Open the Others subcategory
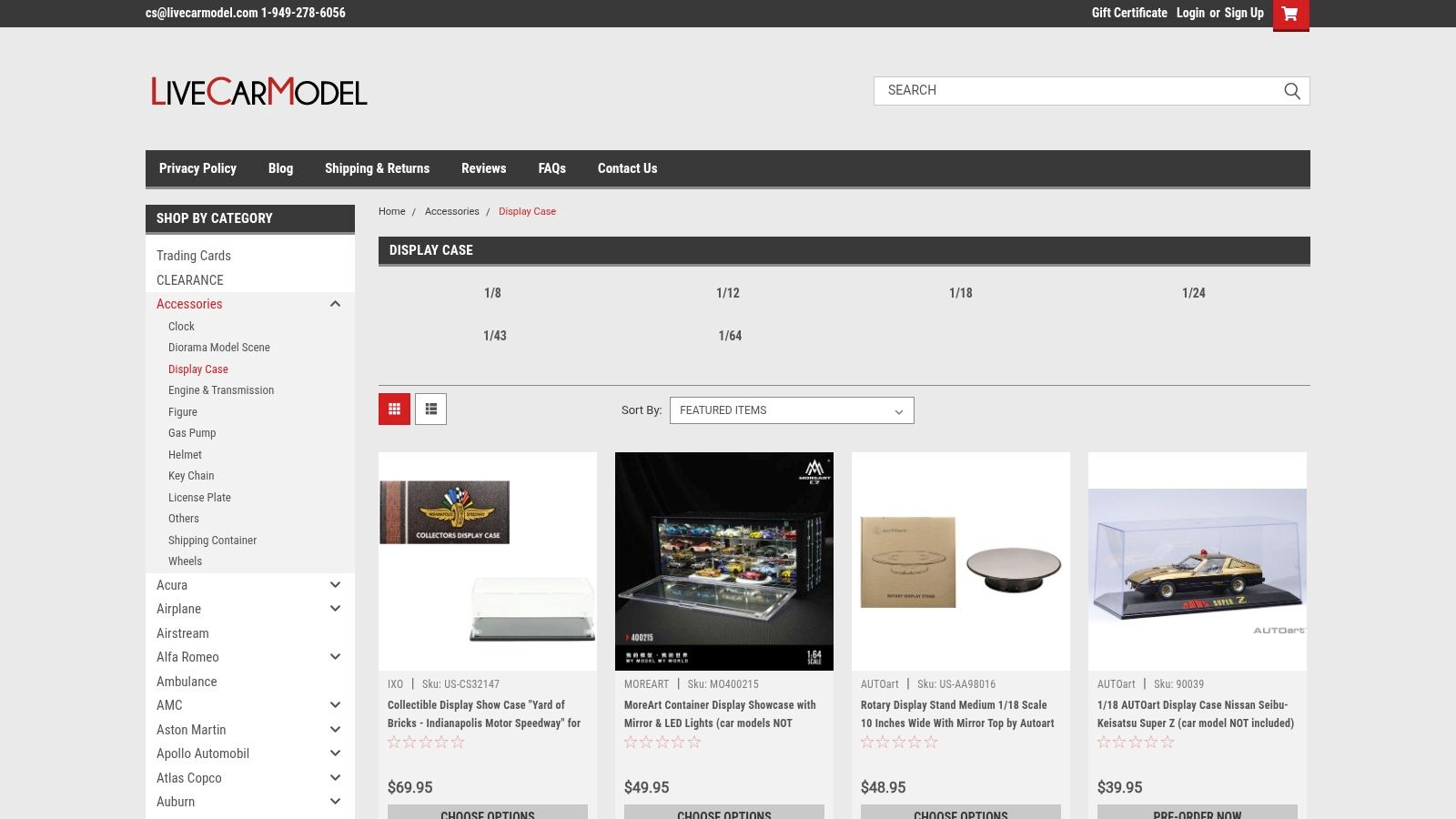1456x819 pixels. [x=184, y=519]
